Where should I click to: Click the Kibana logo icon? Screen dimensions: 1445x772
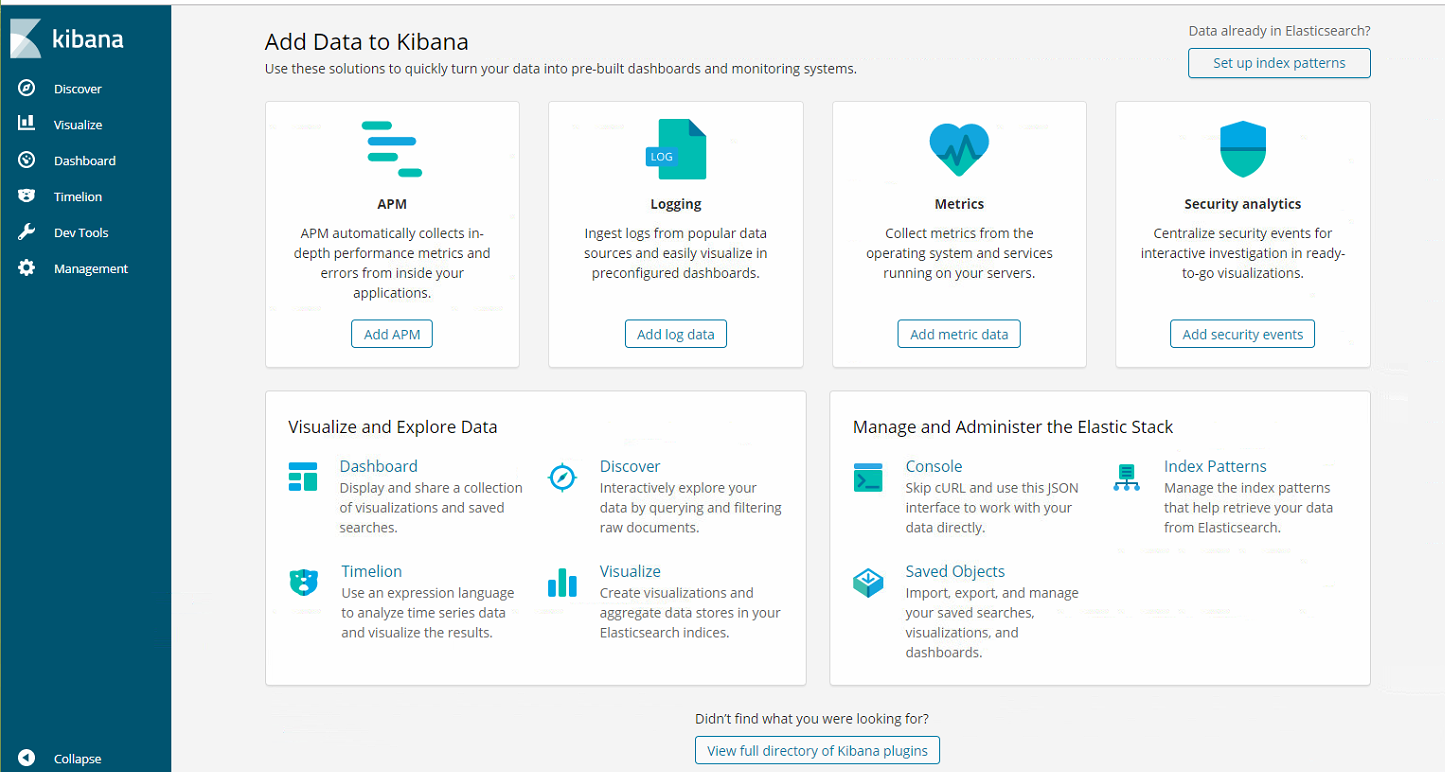tap(26, 40)
